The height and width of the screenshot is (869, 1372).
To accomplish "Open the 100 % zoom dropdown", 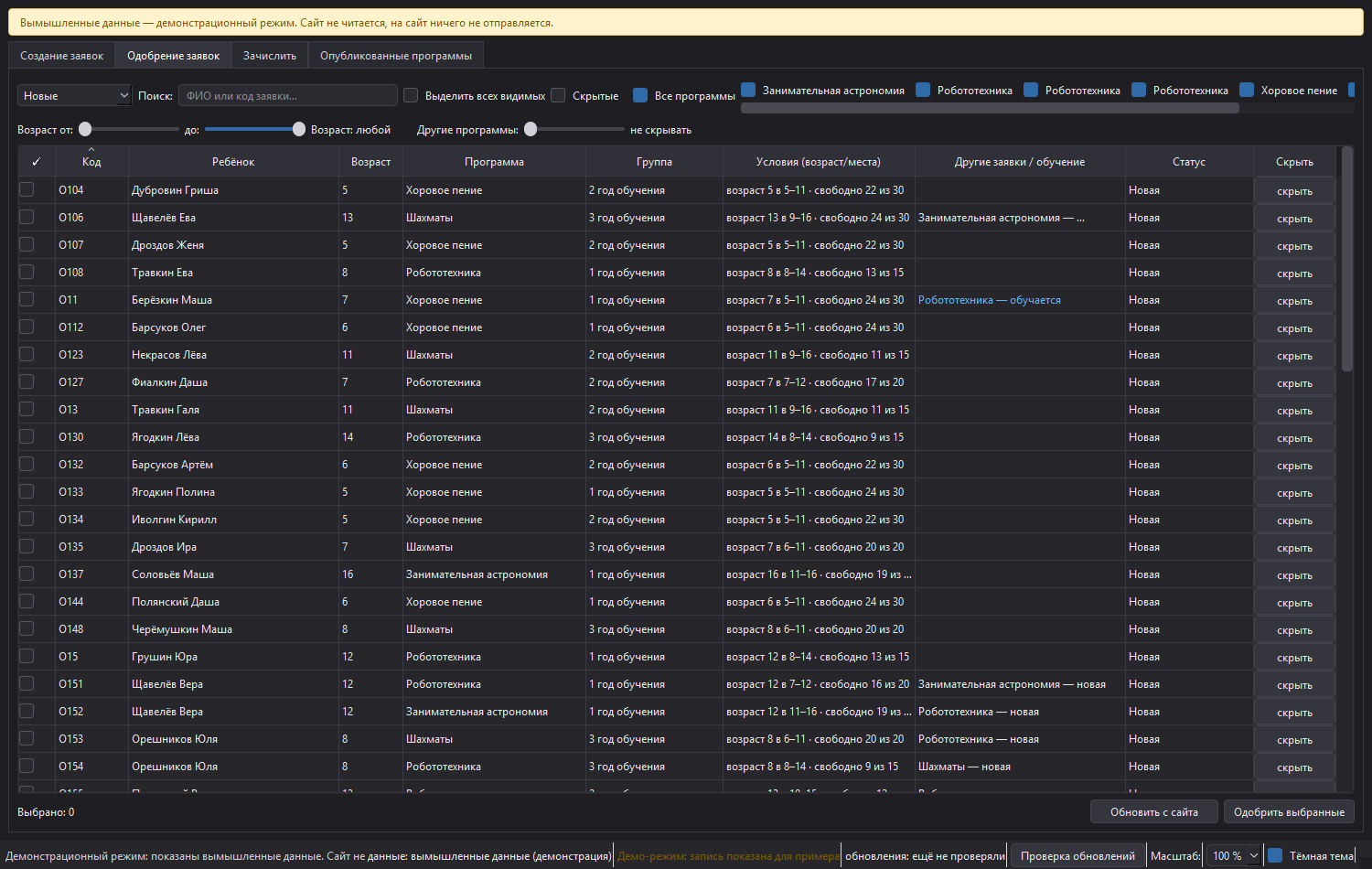I will [1234, 856].
